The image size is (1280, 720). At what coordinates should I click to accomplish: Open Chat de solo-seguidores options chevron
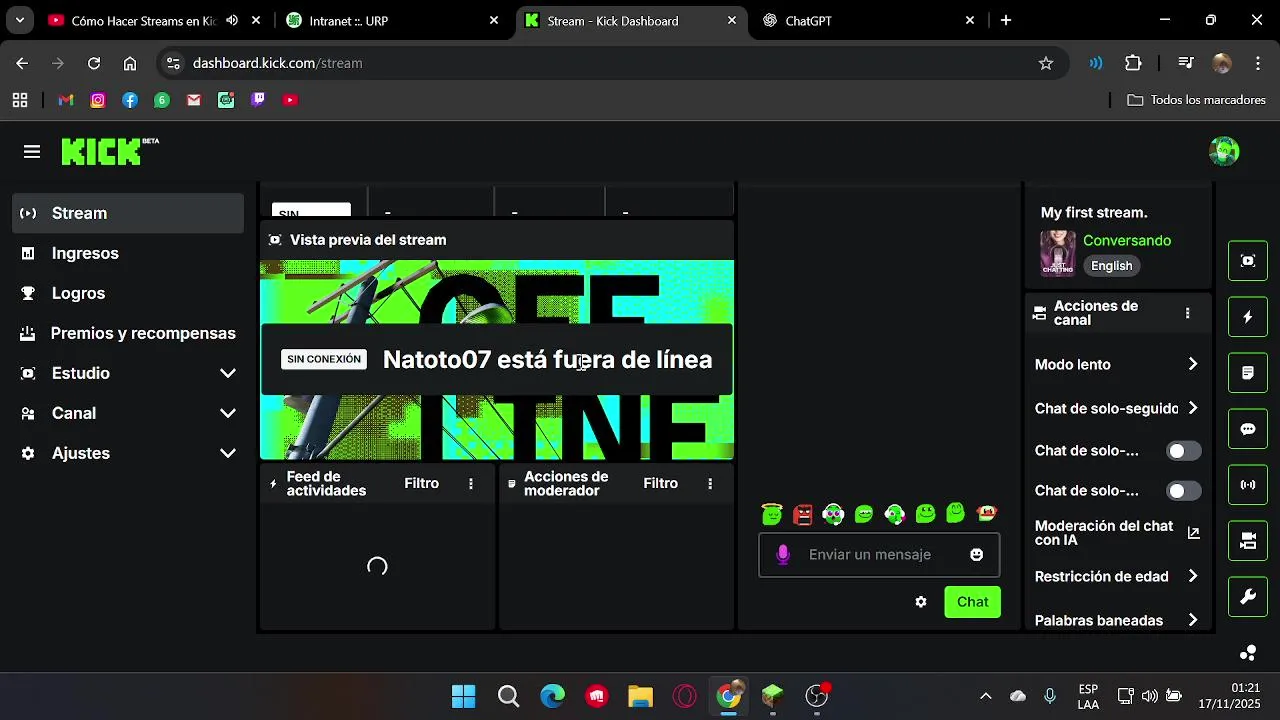click(1192, 409)
